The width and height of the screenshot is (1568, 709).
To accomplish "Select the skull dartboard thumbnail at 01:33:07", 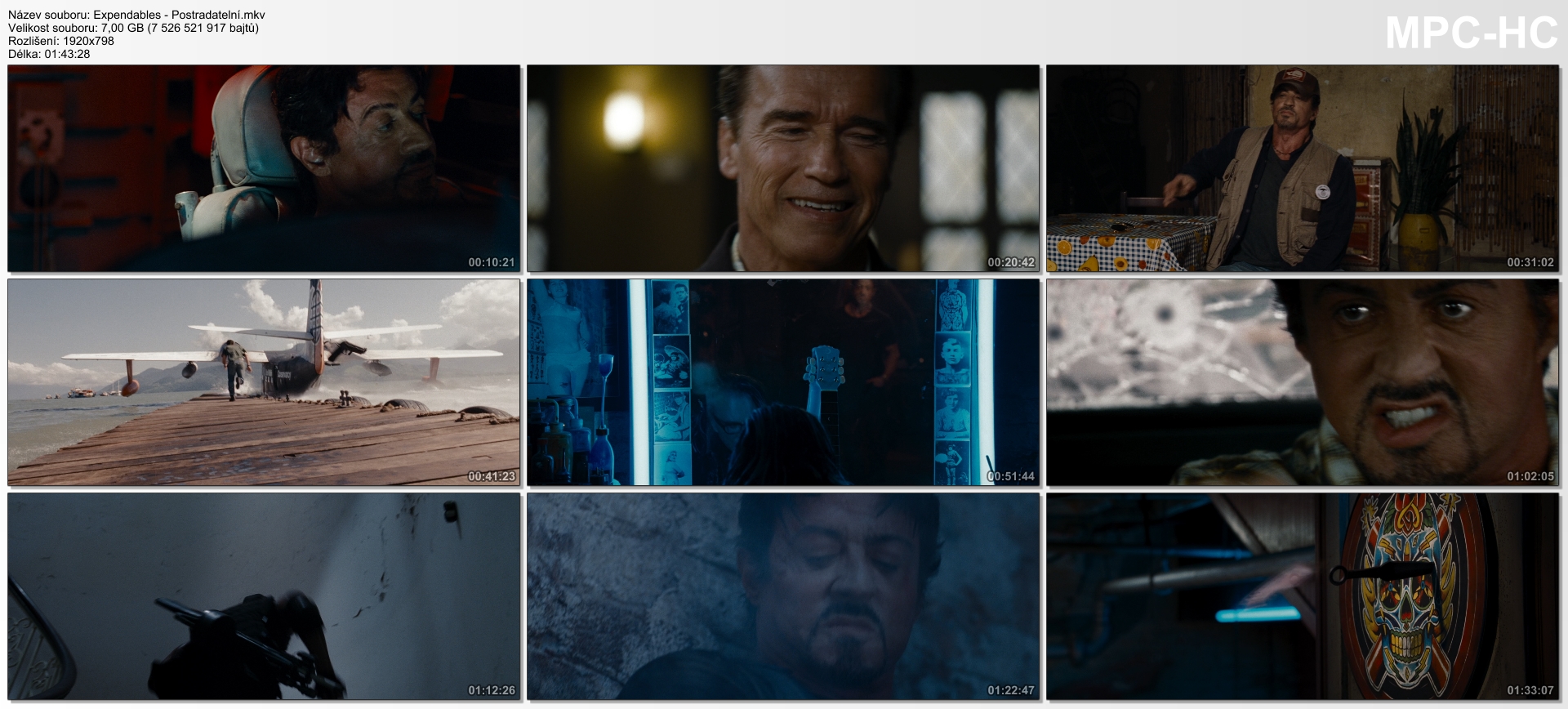I will point(1303,596).
